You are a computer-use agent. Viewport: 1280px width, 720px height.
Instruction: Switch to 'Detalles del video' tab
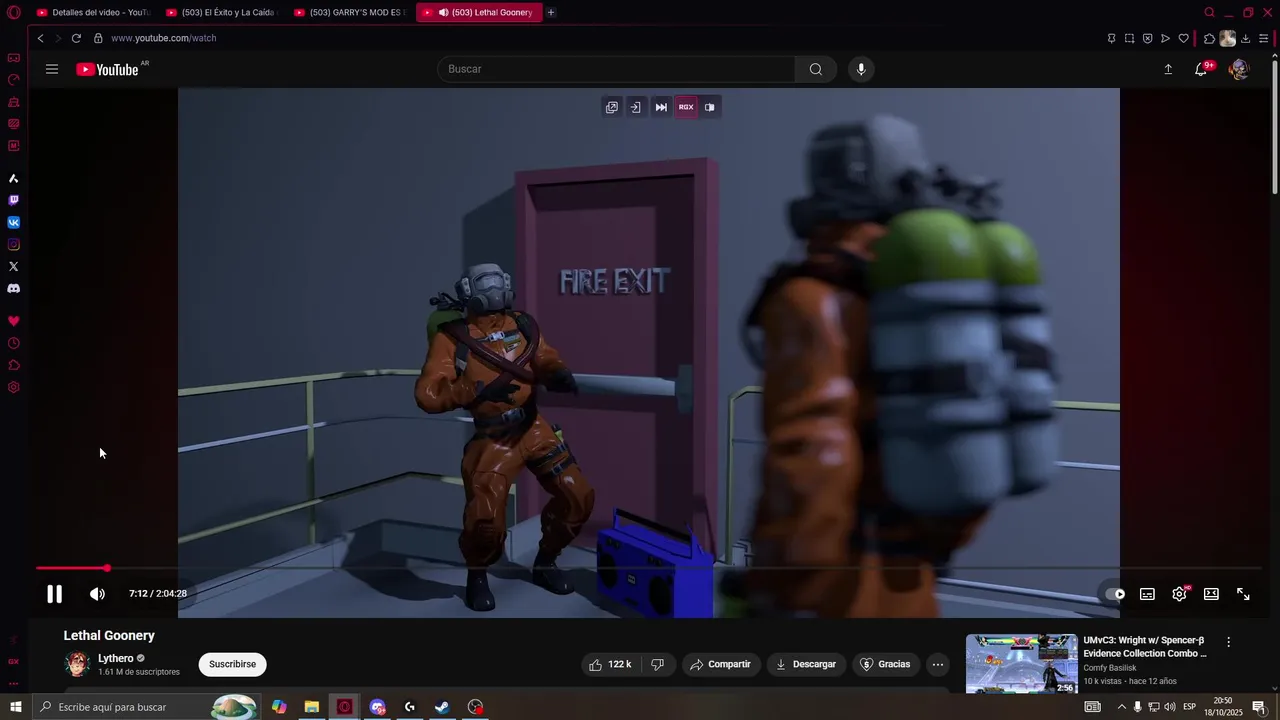pyautogui.click(x=92, y=13)
